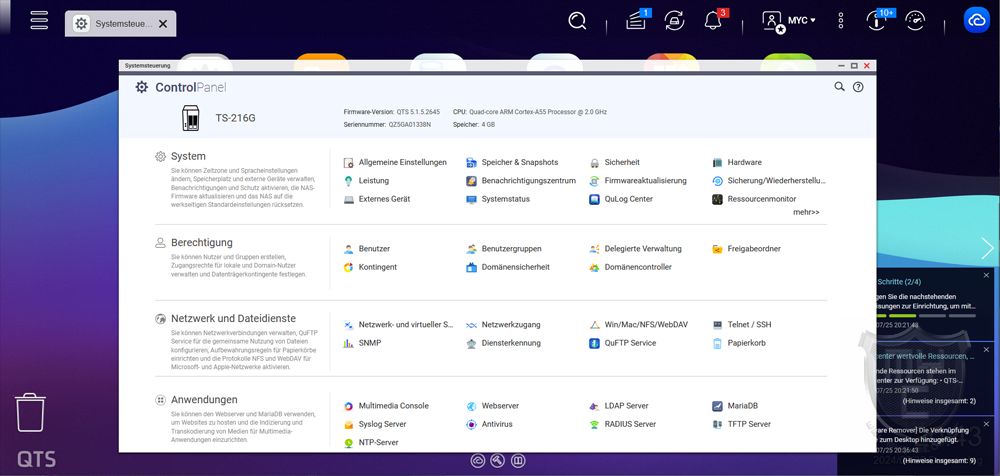Search within the Control Panel
The image size is (1000, 476).
tap(839, 87)
